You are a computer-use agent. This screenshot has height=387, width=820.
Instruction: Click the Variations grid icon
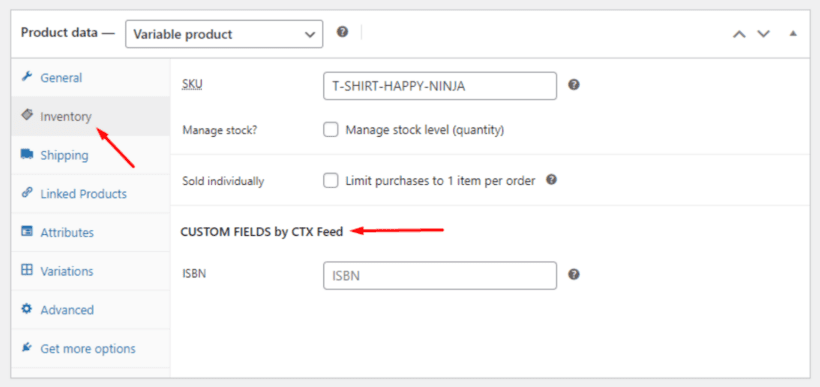pos(27,270)
